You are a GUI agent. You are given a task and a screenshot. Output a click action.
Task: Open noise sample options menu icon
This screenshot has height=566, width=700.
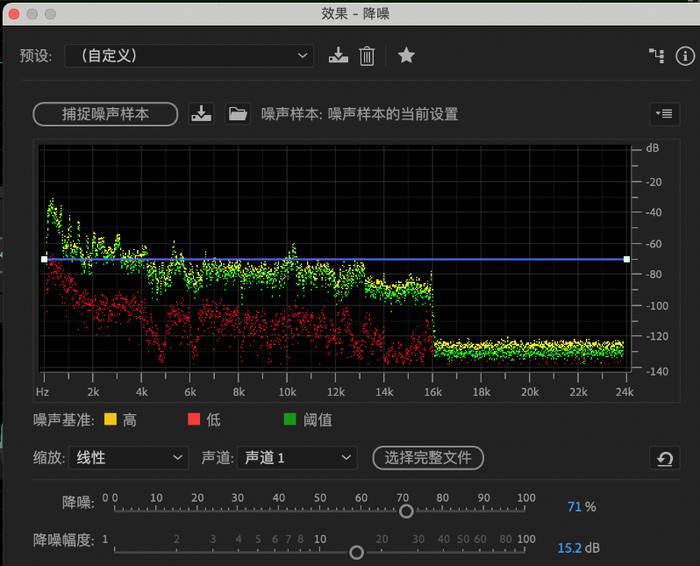point(664,114)
